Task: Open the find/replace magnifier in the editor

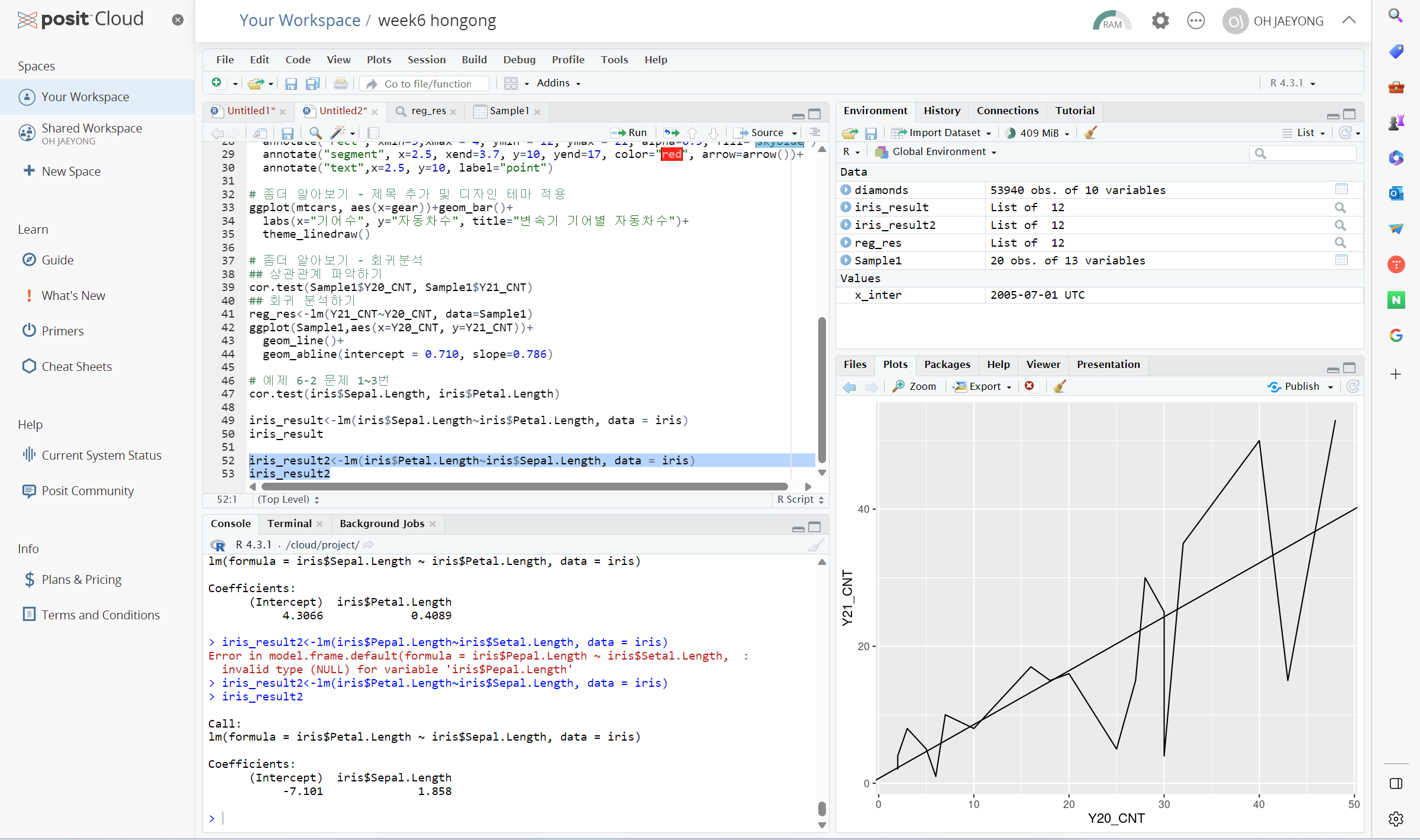Action: coord(315,133)
